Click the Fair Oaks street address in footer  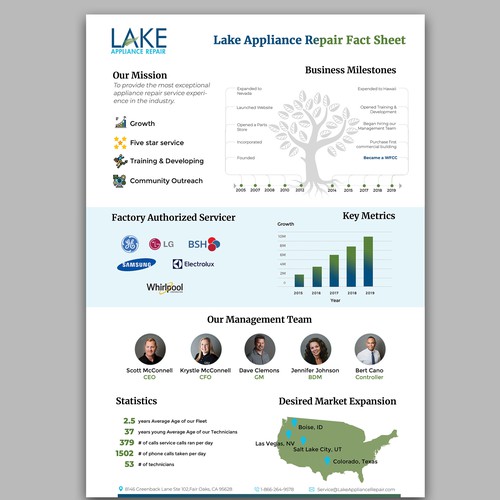point(178,489)
